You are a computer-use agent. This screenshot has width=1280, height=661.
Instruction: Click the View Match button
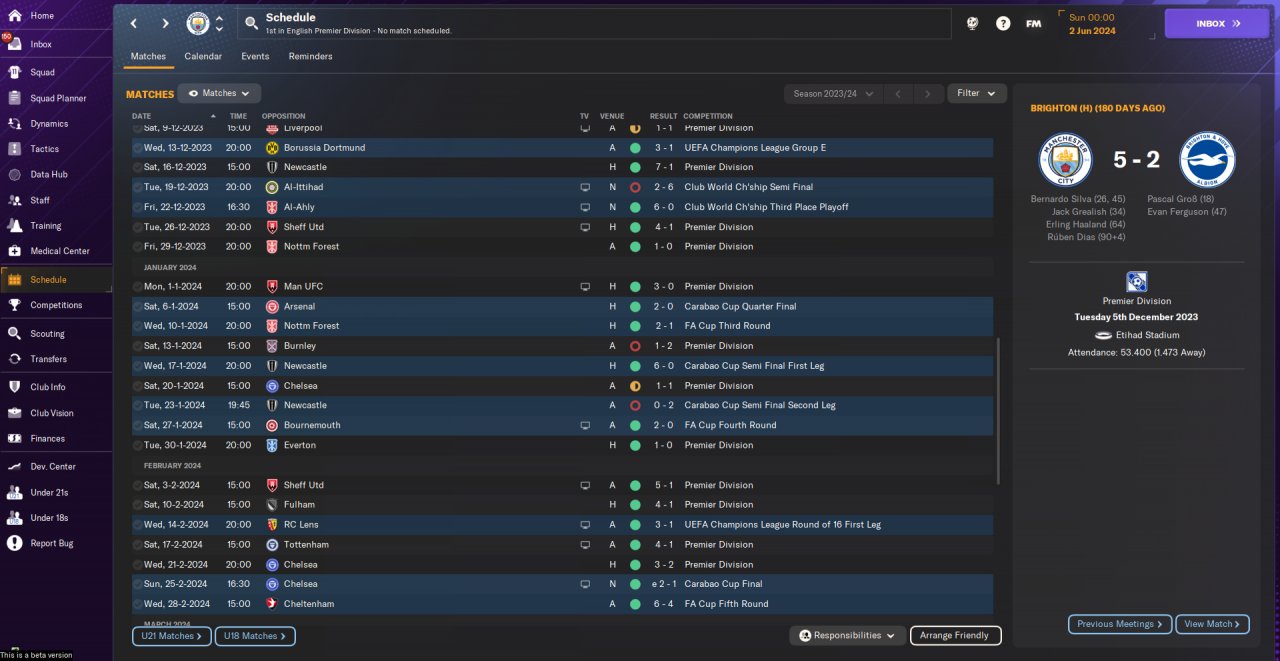pos(1212,624)
